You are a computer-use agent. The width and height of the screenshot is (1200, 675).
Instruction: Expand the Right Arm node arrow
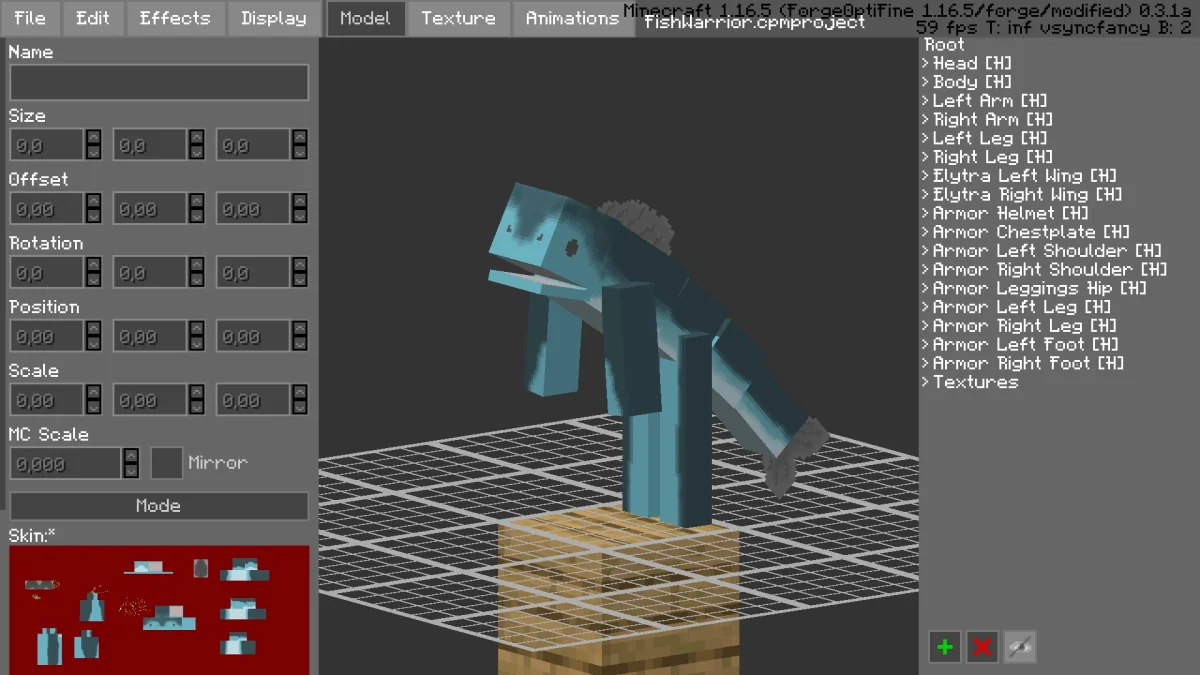(925, 120)
